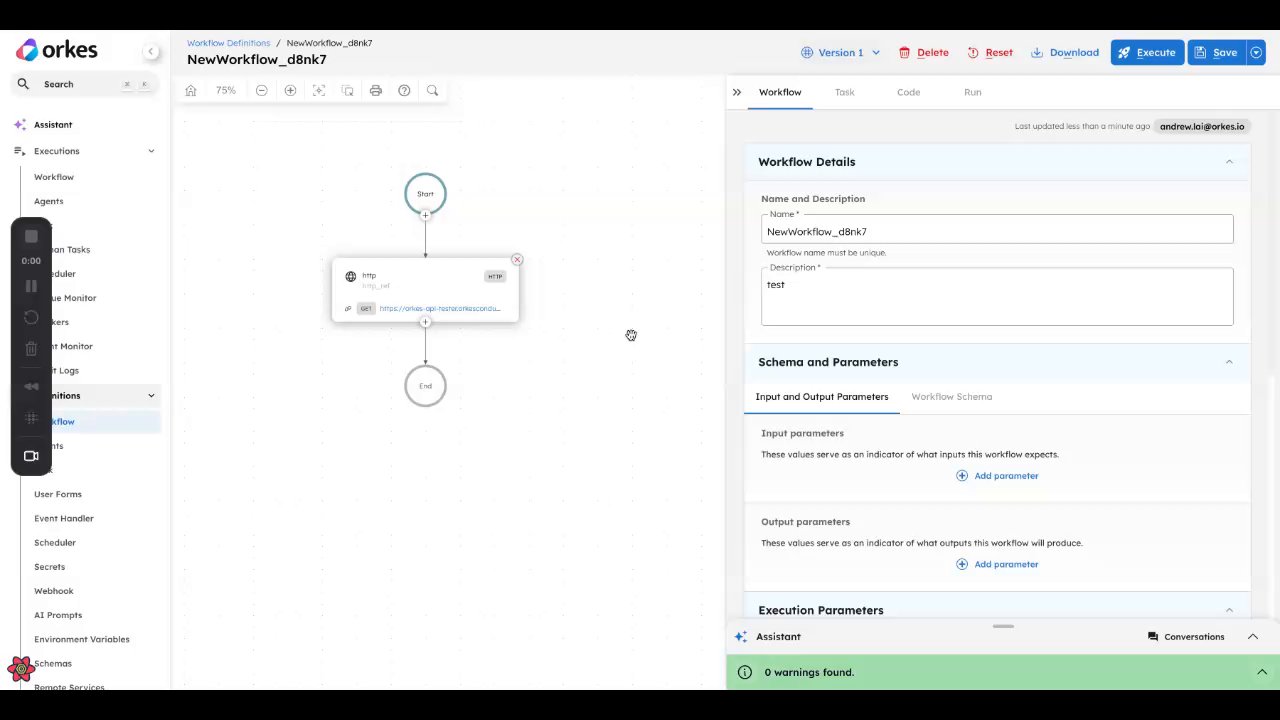This screenshot has width=1280, height=720.
Task: Collapse the Schema and Parameters section
Action: point(1229,362)
